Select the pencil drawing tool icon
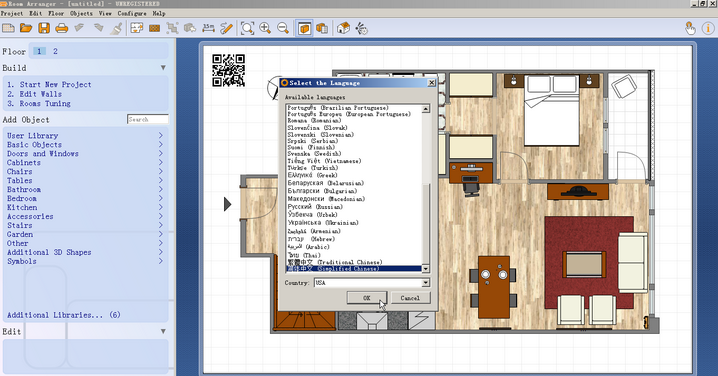Screen dimensions: 718x376 pos(226,28)
